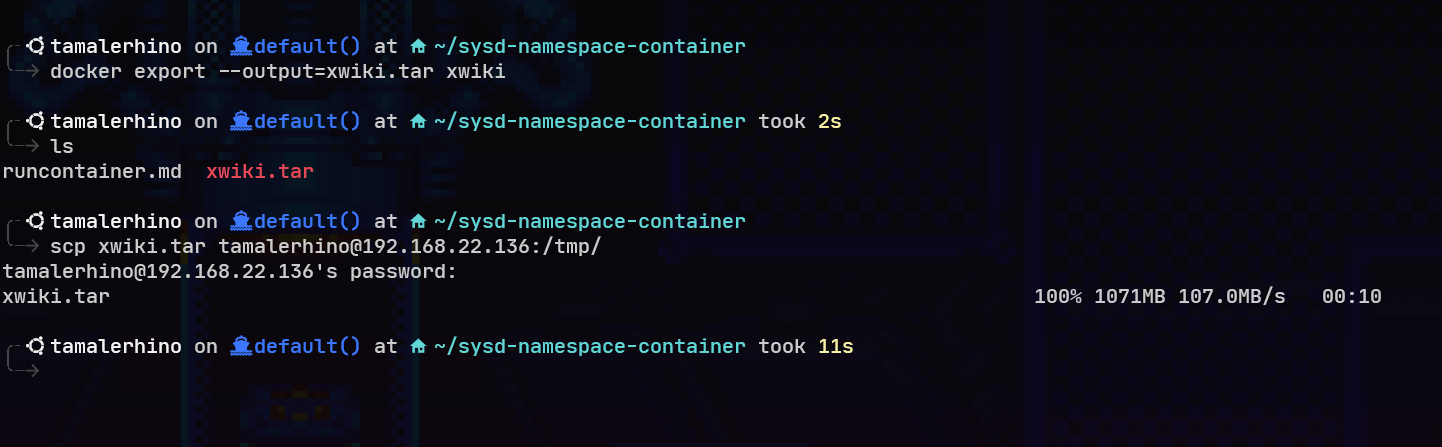Click the 100% transfer progress indicator
This screenshot has height=447, width=1442.
tap(1058, 297)
